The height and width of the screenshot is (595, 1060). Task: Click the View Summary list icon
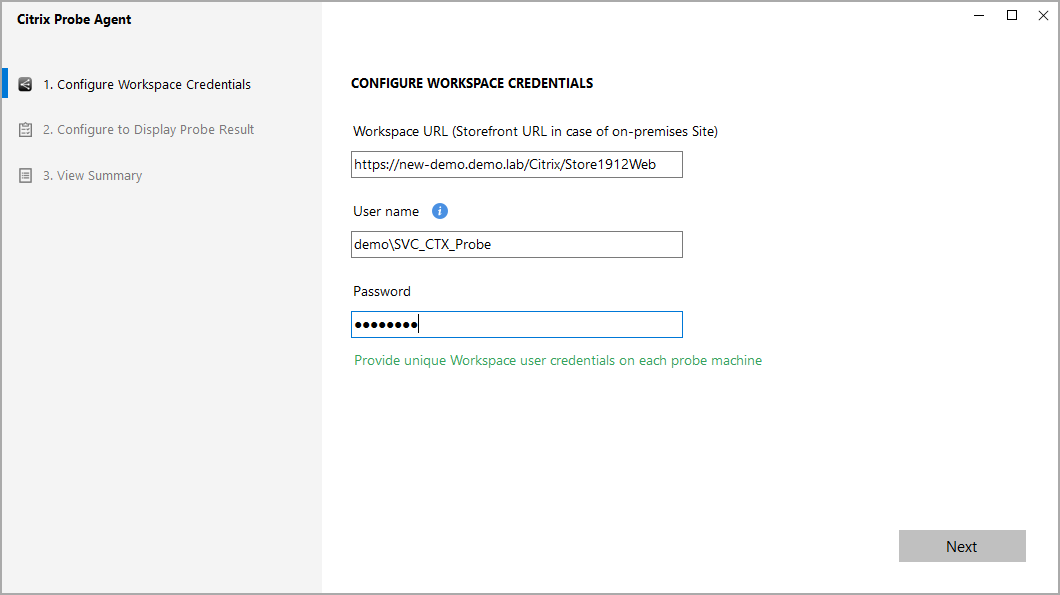[26, 176]
